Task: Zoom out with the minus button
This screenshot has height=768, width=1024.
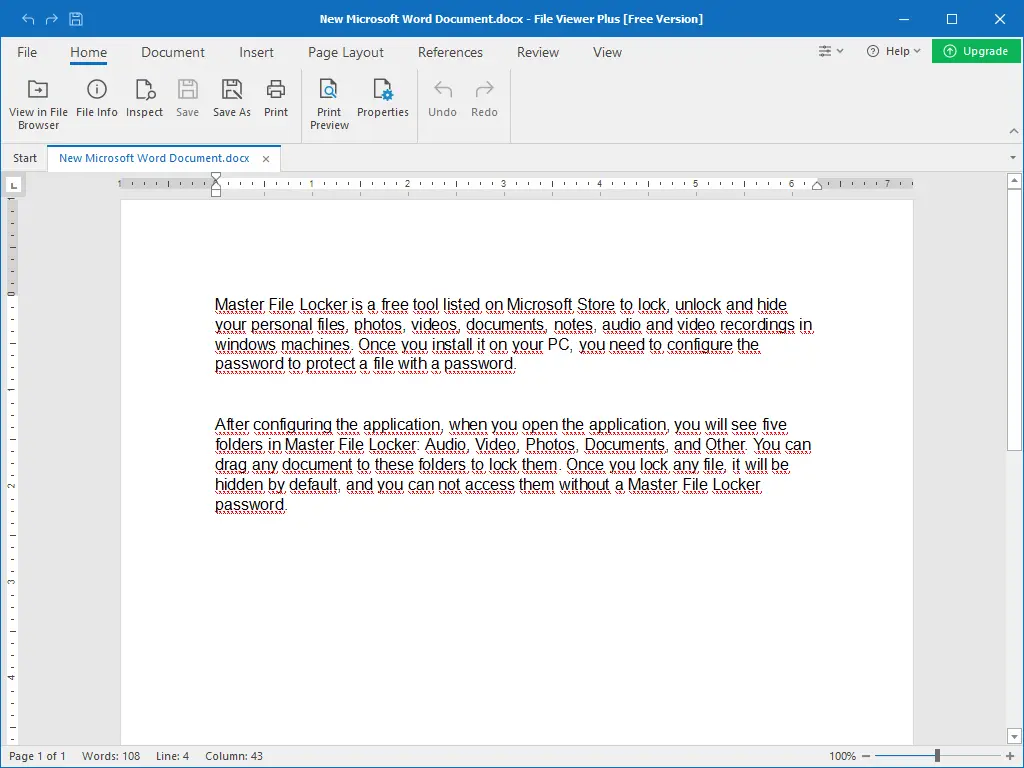Action: coord(866,756)
